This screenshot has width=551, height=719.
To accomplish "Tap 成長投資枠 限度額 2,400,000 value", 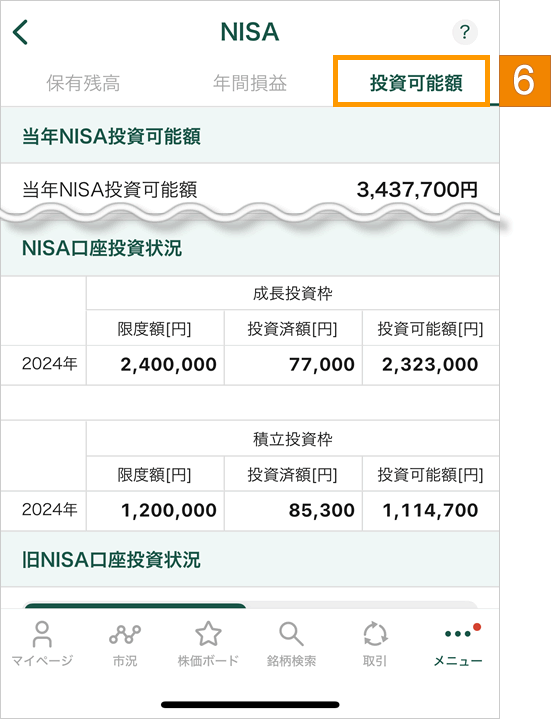I will (169, 365).
